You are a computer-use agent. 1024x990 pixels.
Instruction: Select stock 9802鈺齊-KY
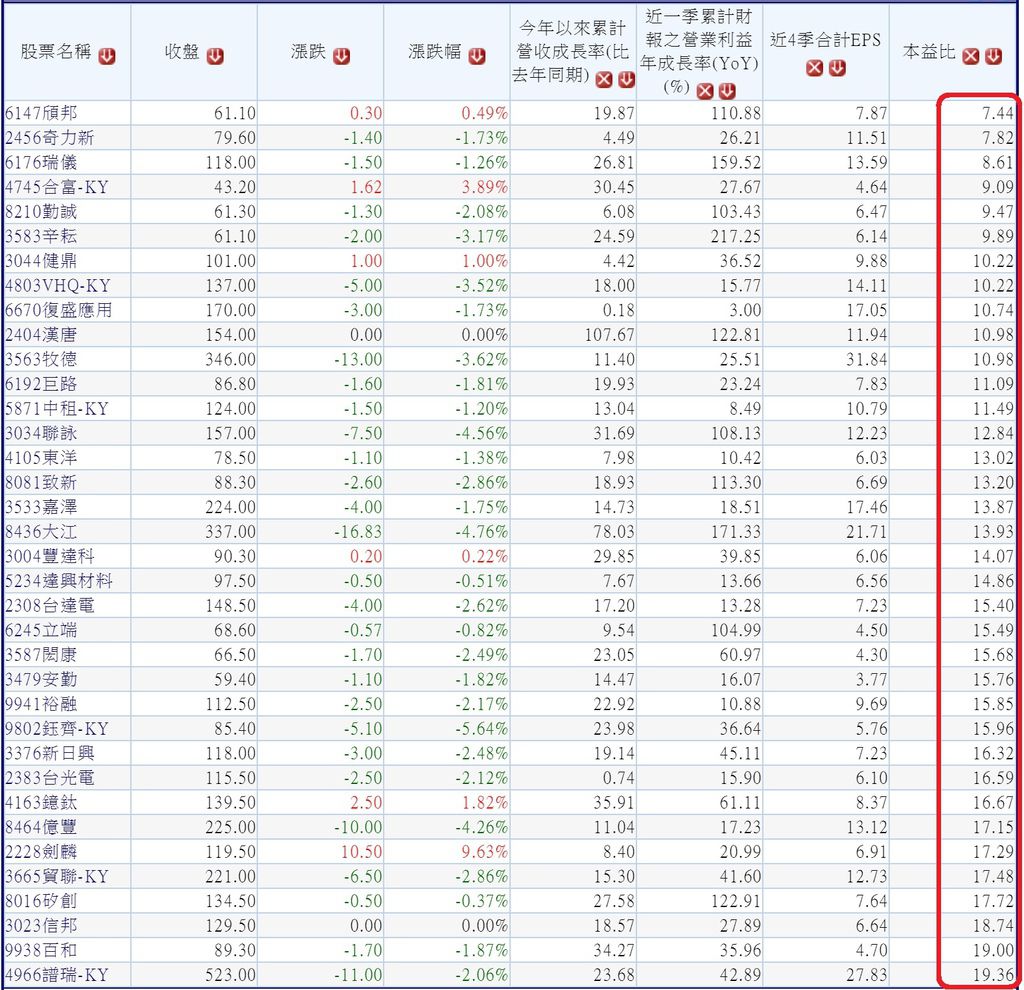click(x=47, y=729)
